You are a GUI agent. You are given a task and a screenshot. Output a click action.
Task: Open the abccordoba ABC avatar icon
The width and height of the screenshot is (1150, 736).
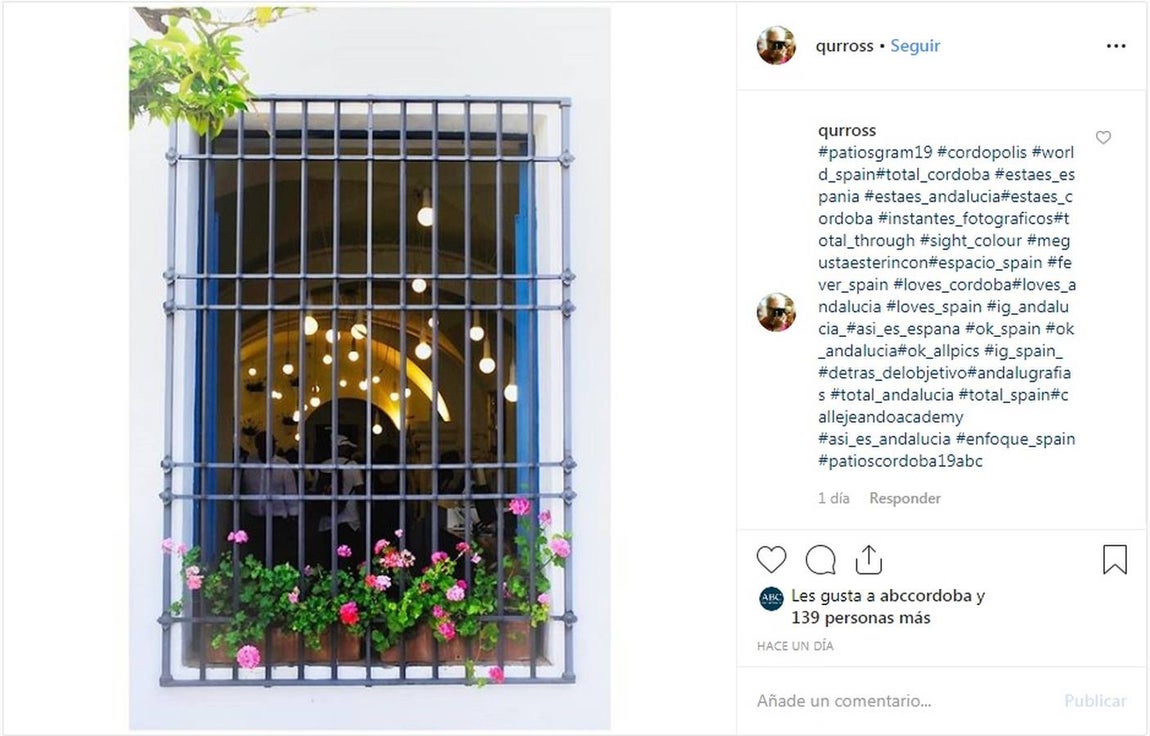coord(771,599)
